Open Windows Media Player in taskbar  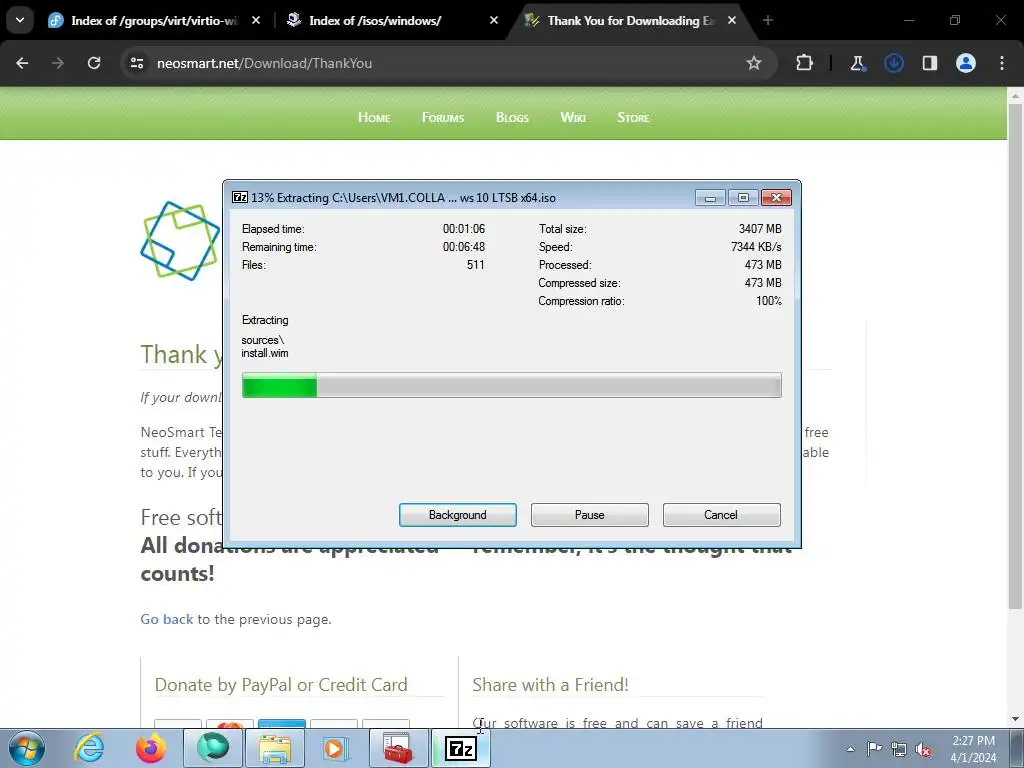pos(337,748)
